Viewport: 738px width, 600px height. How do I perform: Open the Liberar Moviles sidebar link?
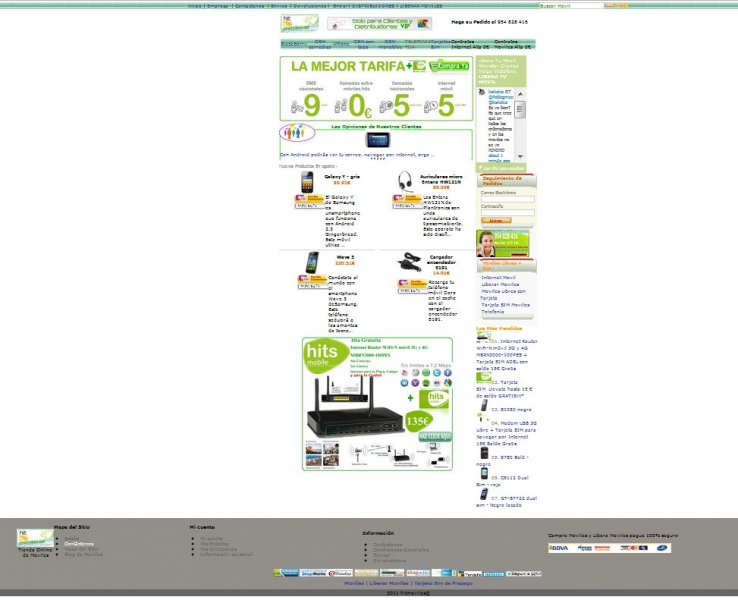pyautogui.click(x=500, y=284)
